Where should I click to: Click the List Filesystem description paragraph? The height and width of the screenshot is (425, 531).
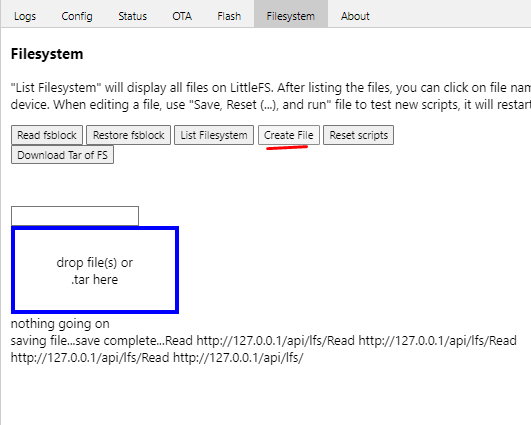pos(271,96)
